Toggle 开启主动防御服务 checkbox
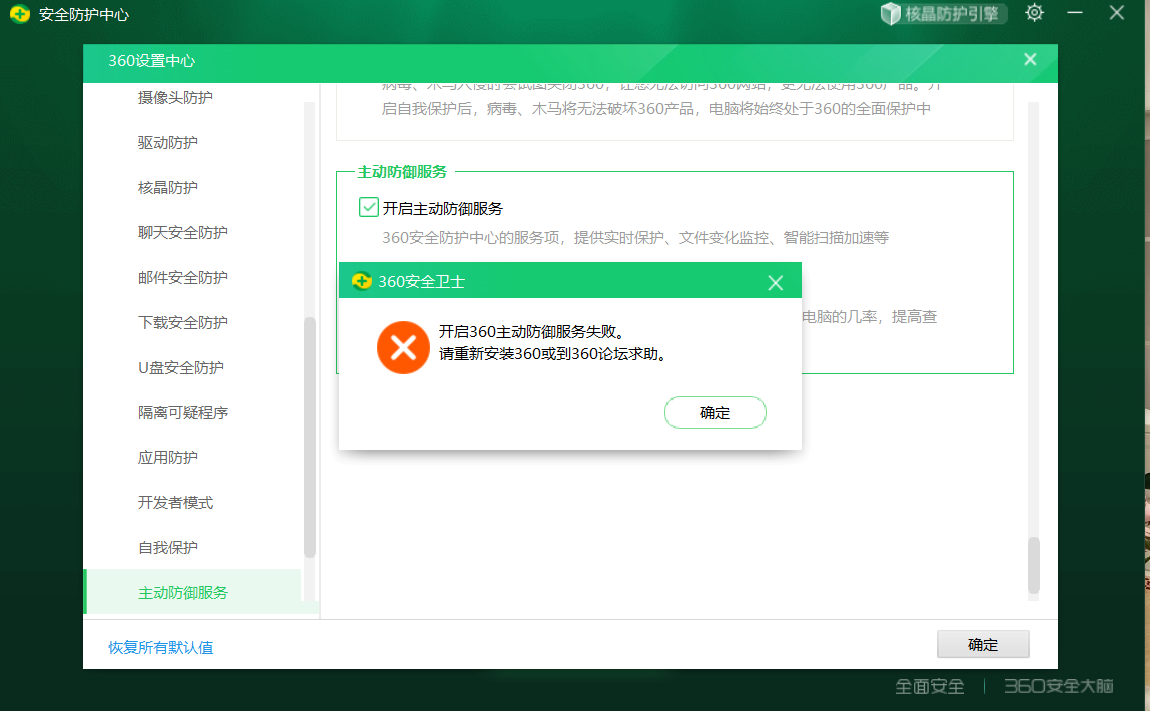1150x711 pixels. coord(369,208)
